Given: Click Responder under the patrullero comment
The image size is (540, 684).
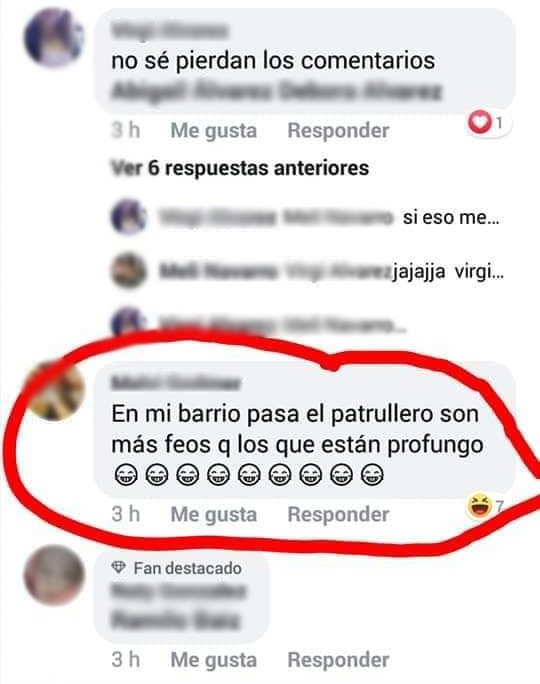Looking at the screenshot, I should [x=338, y=514].
